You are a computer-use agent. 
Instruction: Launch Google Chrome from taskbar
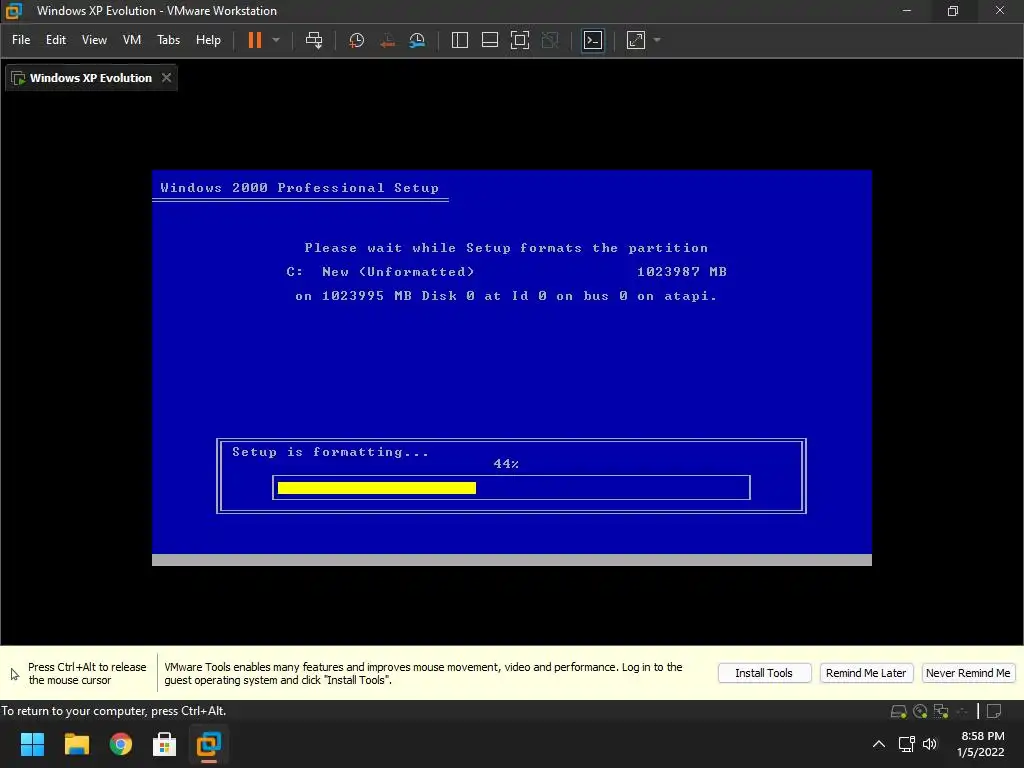pyautogui.click(x=121, y=744)
